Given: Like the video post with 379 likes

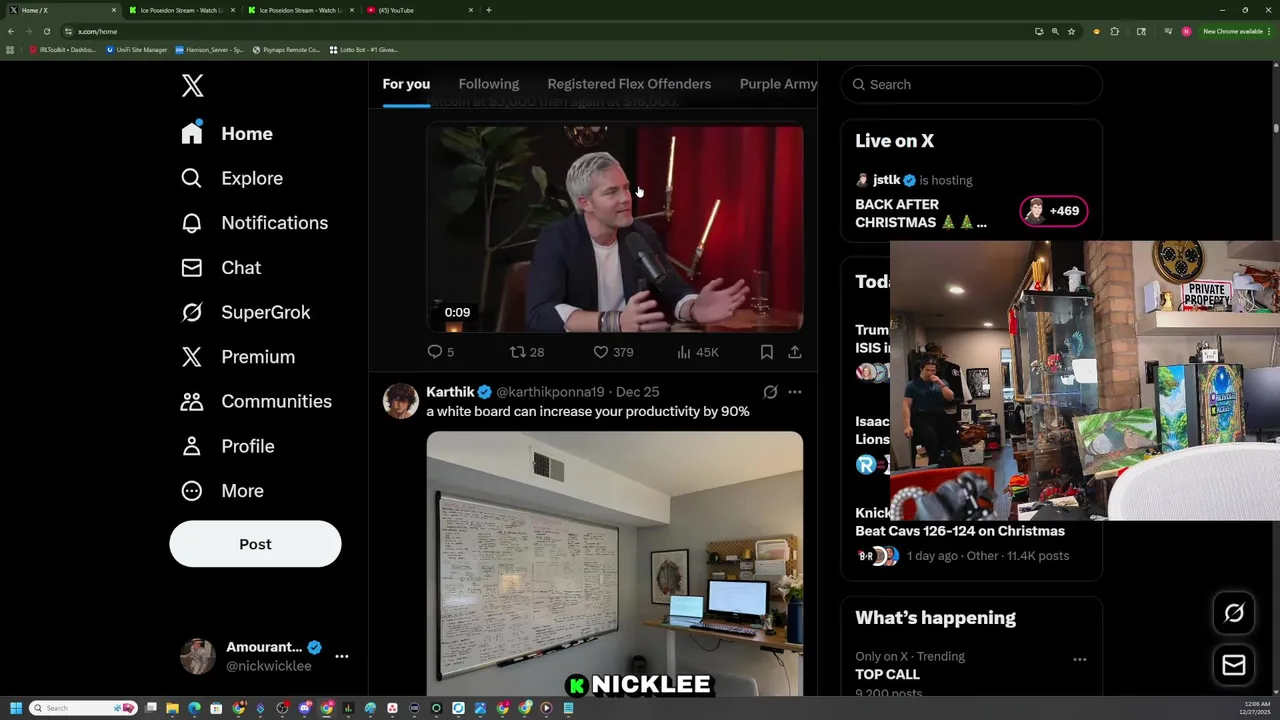Looking at the screenshot, I should (x=613, y=352).
